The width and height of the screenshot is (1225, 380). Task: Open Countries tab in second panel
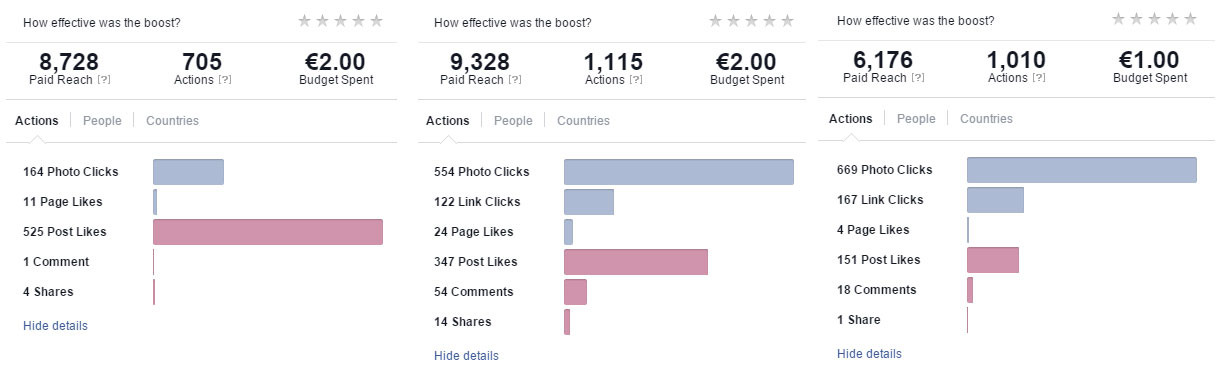click(x=583, y=121)
